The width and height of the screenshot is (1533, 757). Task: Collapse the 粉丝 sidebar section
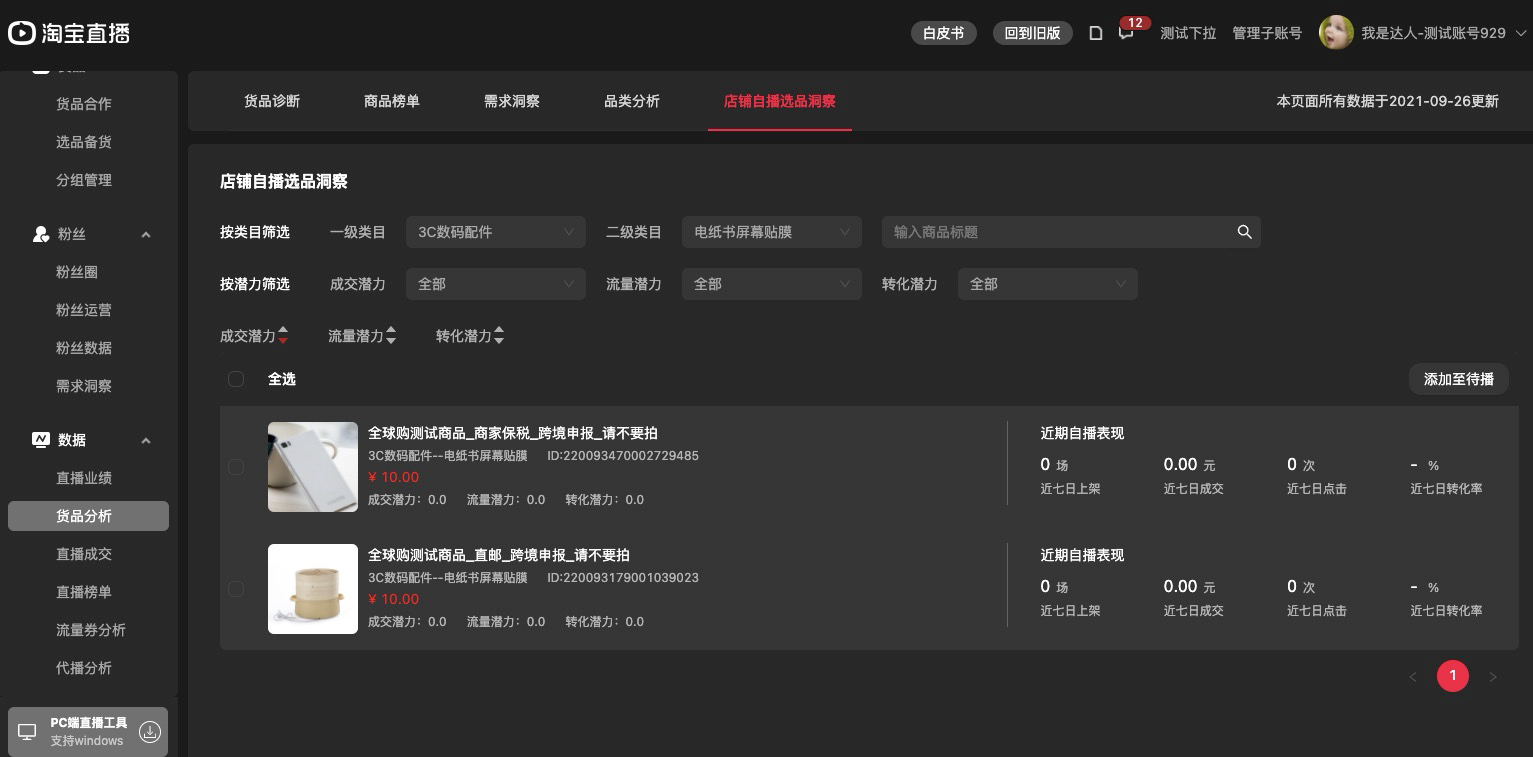[146, 234]
